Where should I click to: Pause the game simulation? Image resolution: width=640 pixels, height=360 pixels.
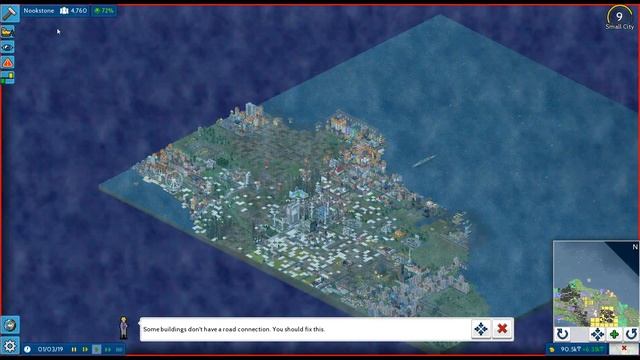[74, 349]
